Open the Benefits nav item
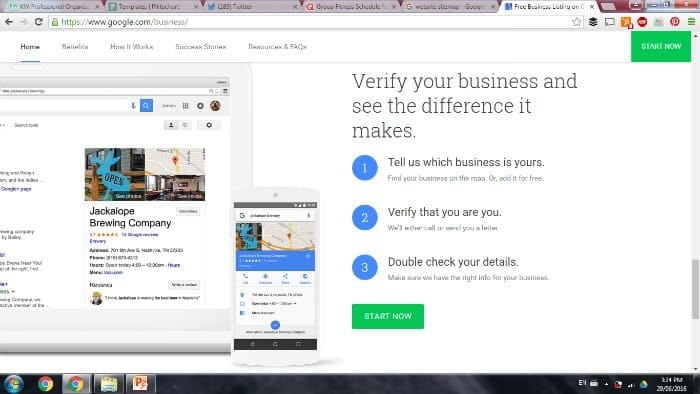 [75, 46]
